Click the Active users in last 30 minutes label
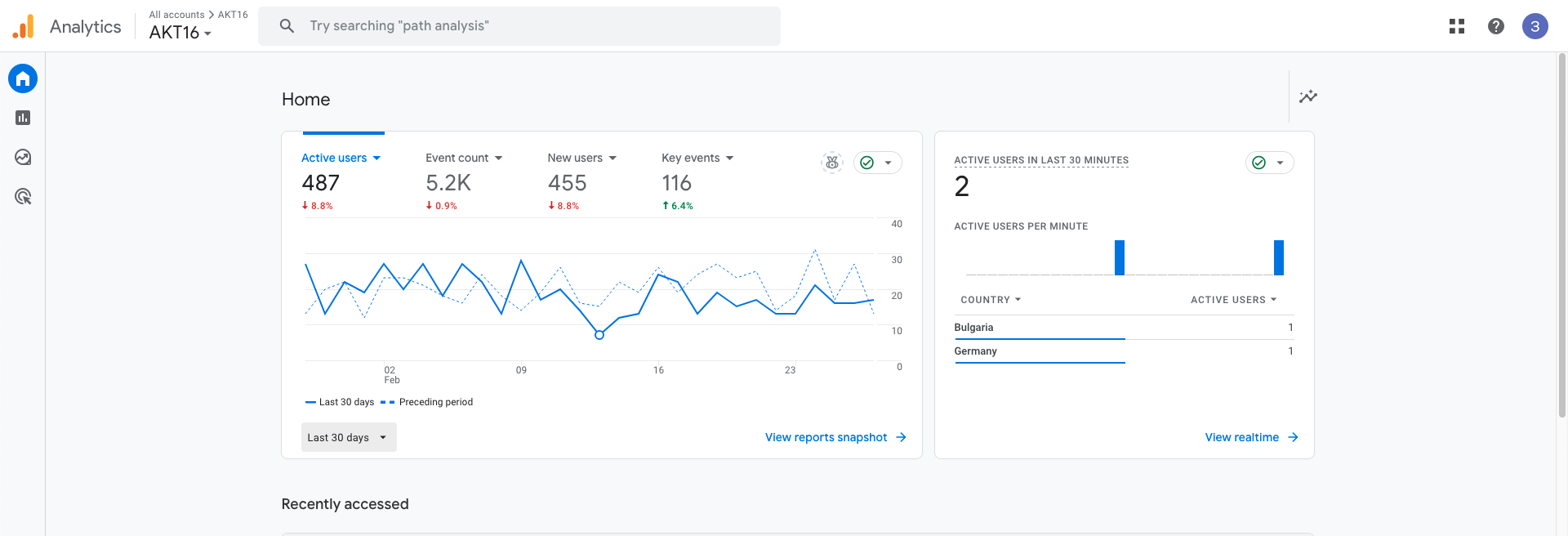The width and height of the screenshot is (1568, 536). [x=1041, y=160]
